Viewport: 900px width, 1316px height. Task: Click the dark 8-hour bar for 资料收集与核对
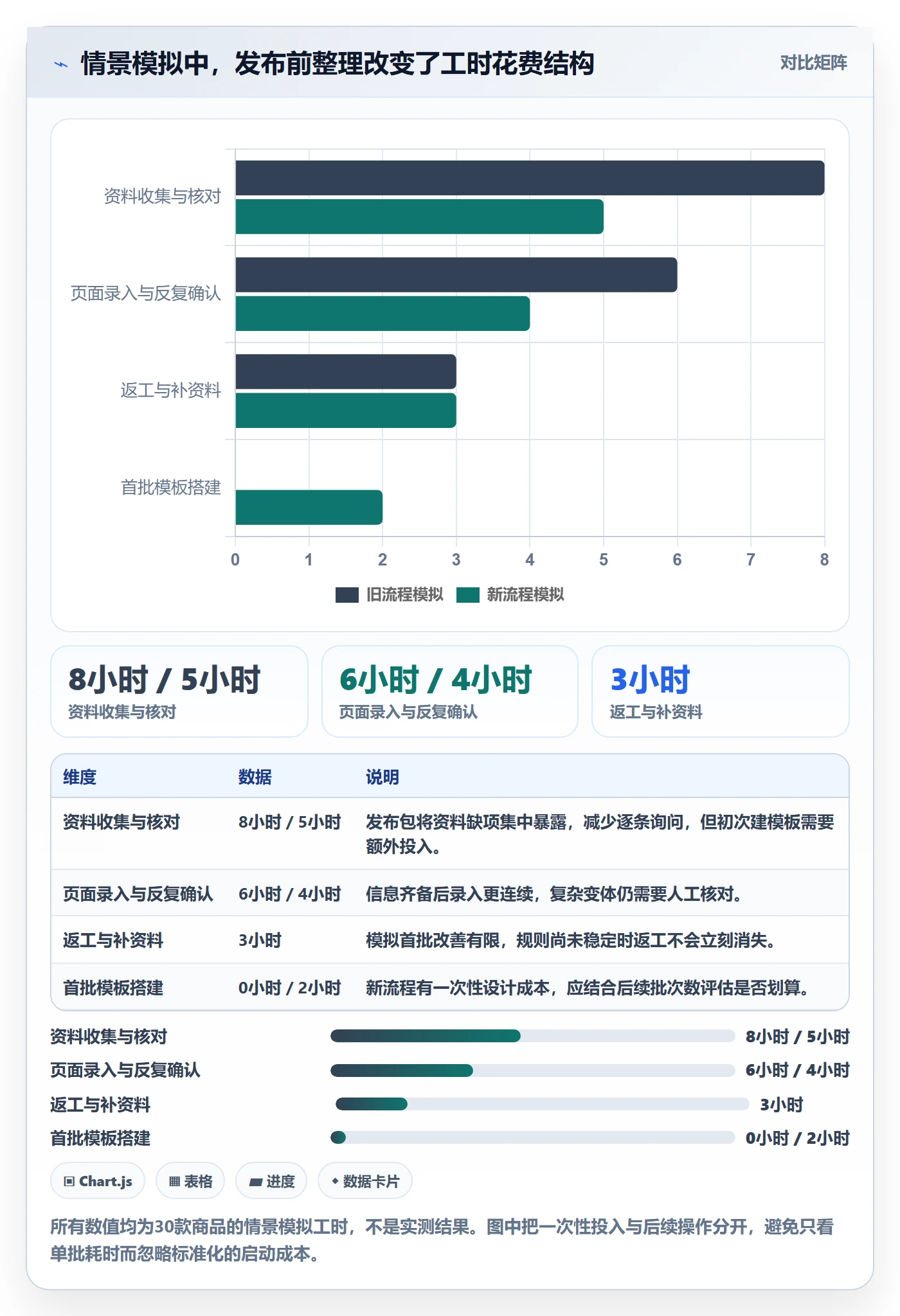[530, 178]
